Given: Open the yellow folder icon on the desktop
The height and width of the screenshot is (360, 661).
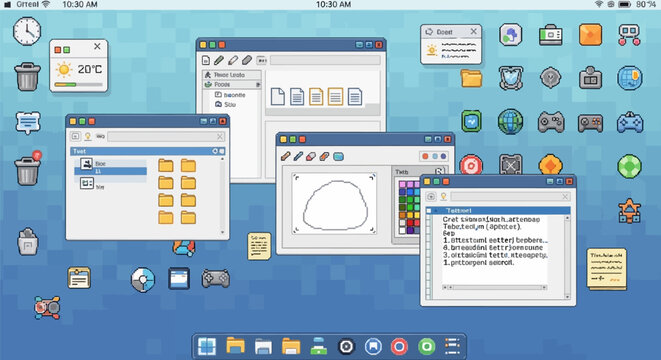Looking at the screenshot, I should (x=471, y=78).
